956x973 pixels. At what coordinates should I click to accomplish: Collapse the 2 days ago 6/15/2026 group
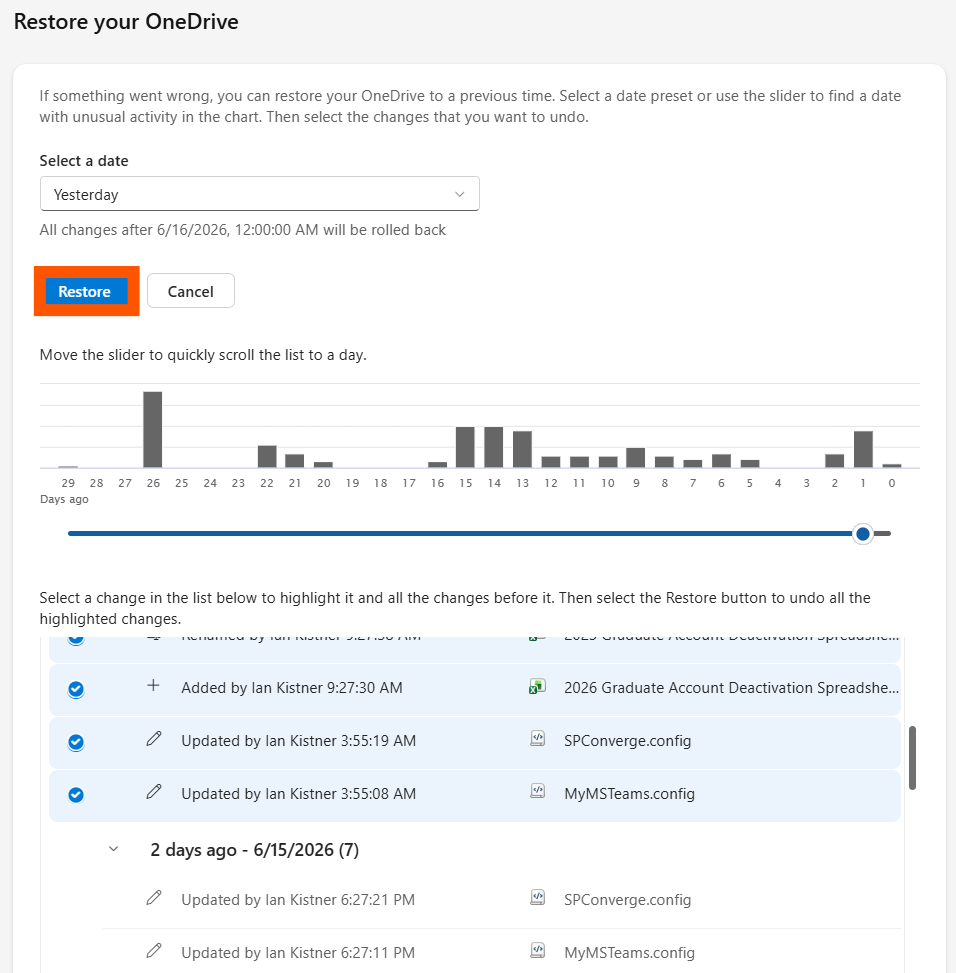pos(114,849)
